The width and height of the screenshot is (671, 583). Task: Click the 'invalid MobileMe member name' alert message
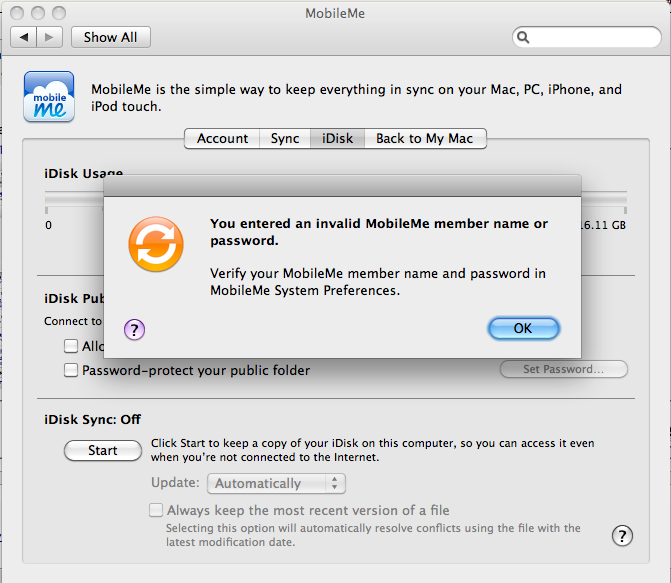pos(379,232)
